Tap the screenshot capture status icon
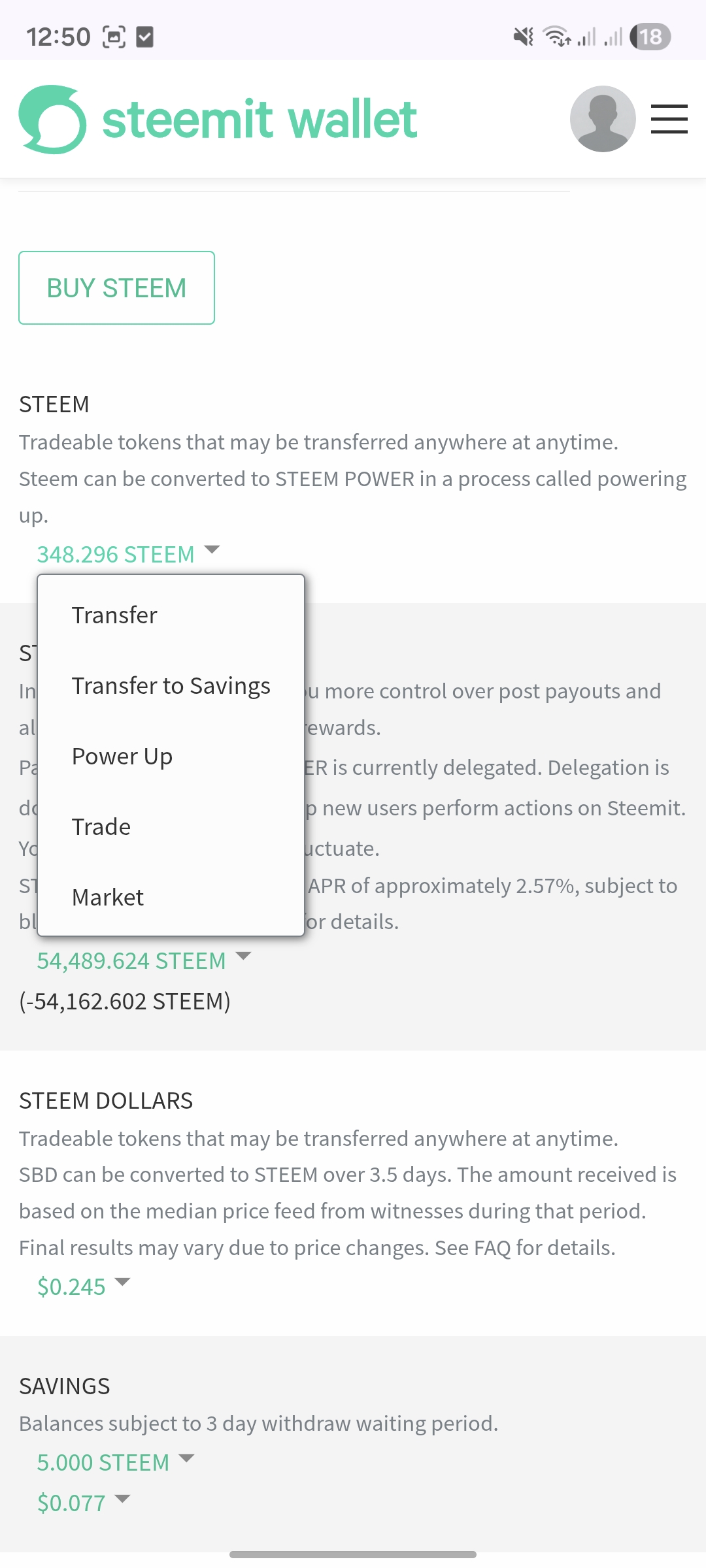The image size is (706, 1568). (x=114, y=37)
